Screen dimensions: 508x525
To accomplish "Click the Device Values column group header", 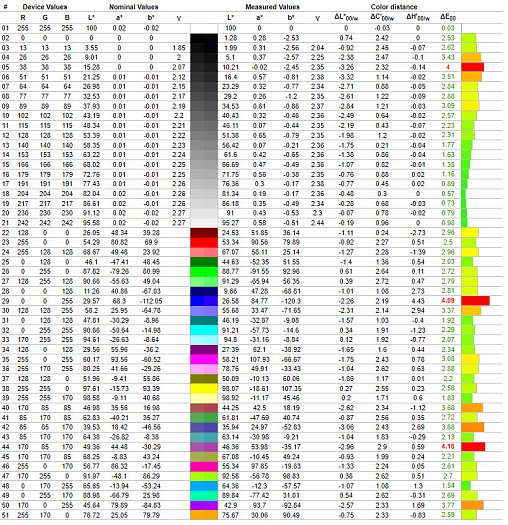I will (x=45, y=7).
